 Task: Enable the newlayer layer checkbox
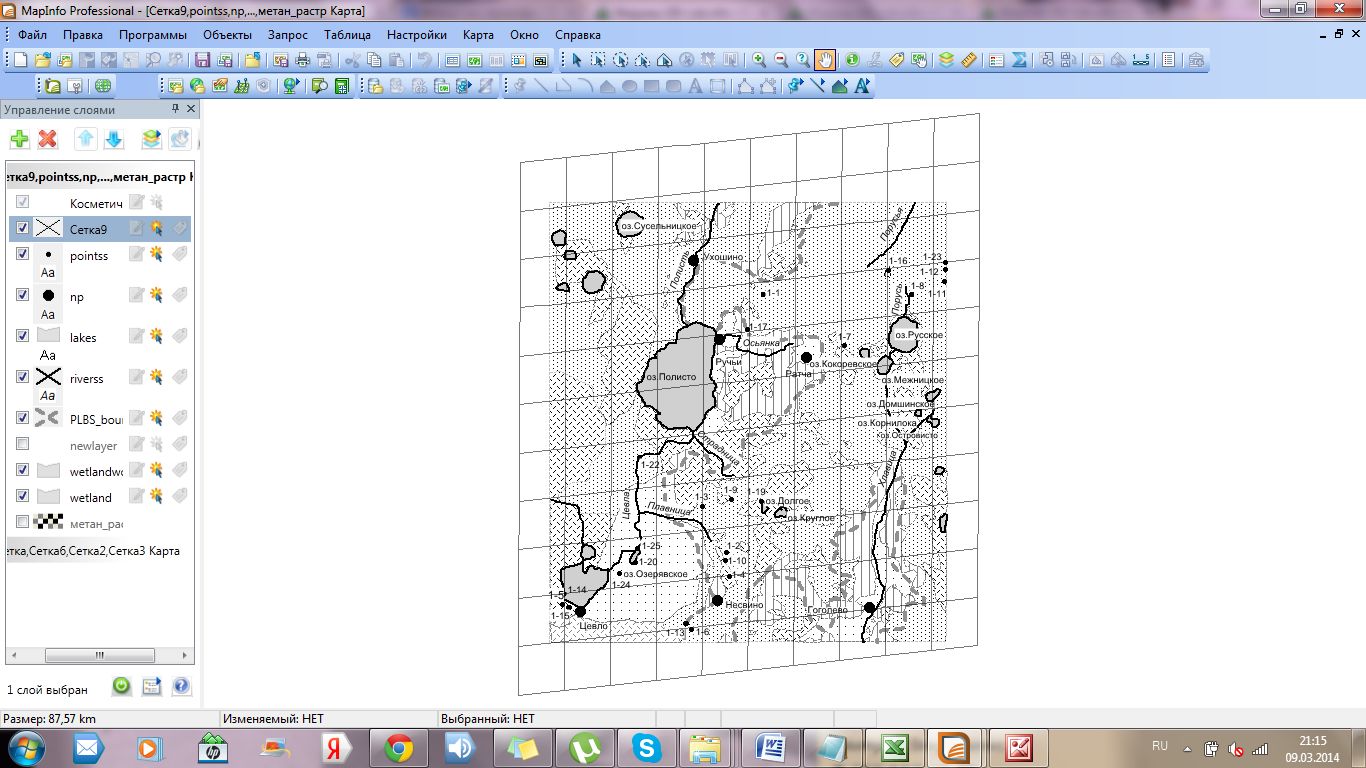(23, 444)
